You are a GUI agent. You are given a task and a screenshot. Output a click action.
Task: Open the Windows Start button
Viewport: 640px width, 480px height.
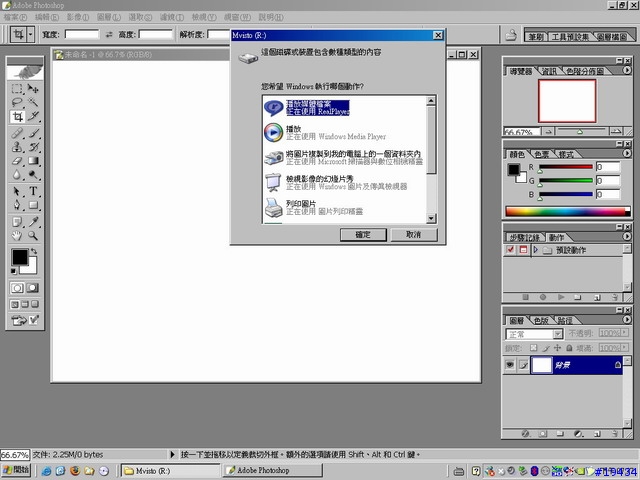pos(16,470)
